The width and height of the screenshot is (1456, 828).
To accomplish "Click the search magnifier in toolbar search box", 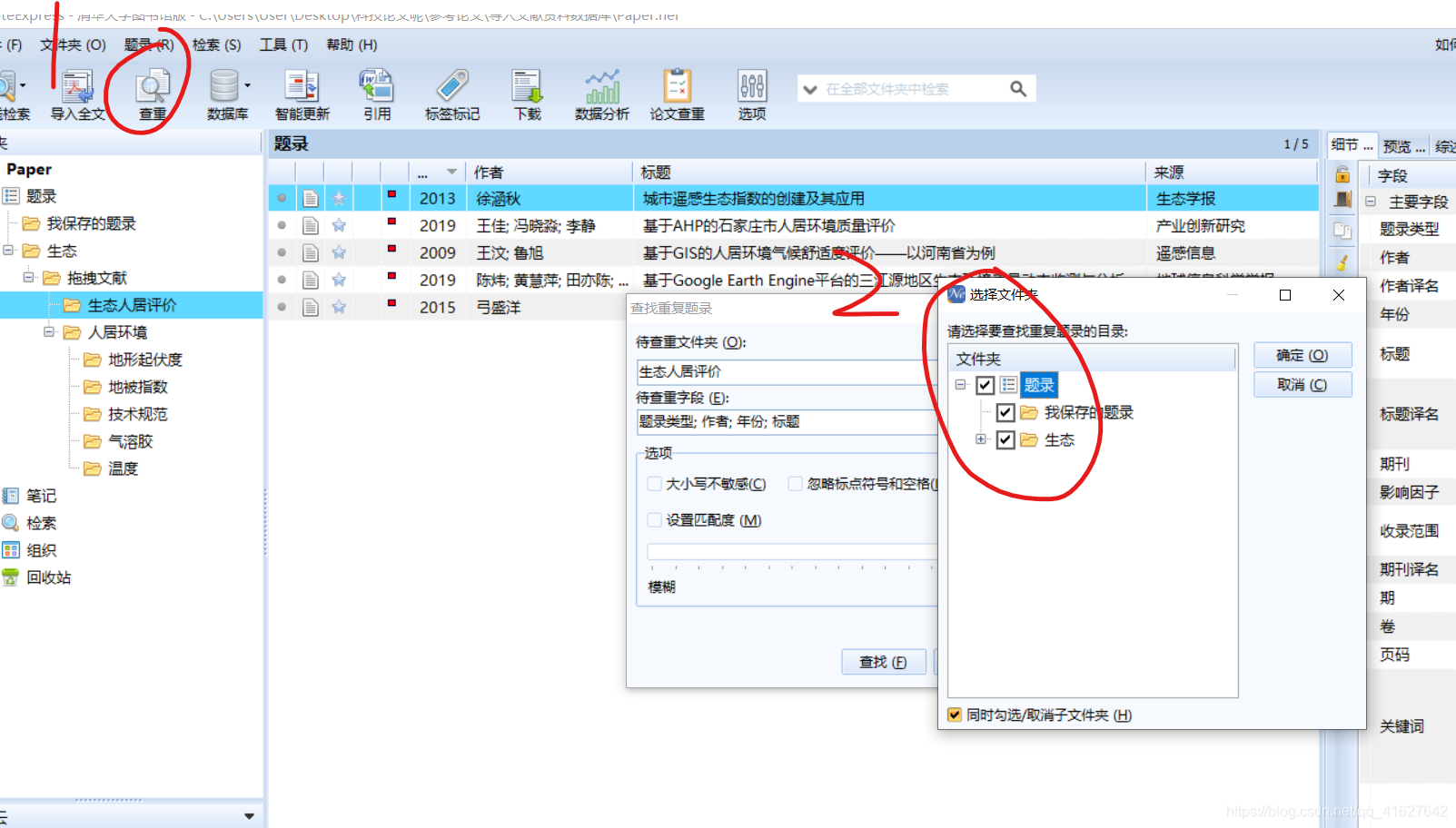I will [x=1018, y=88].
